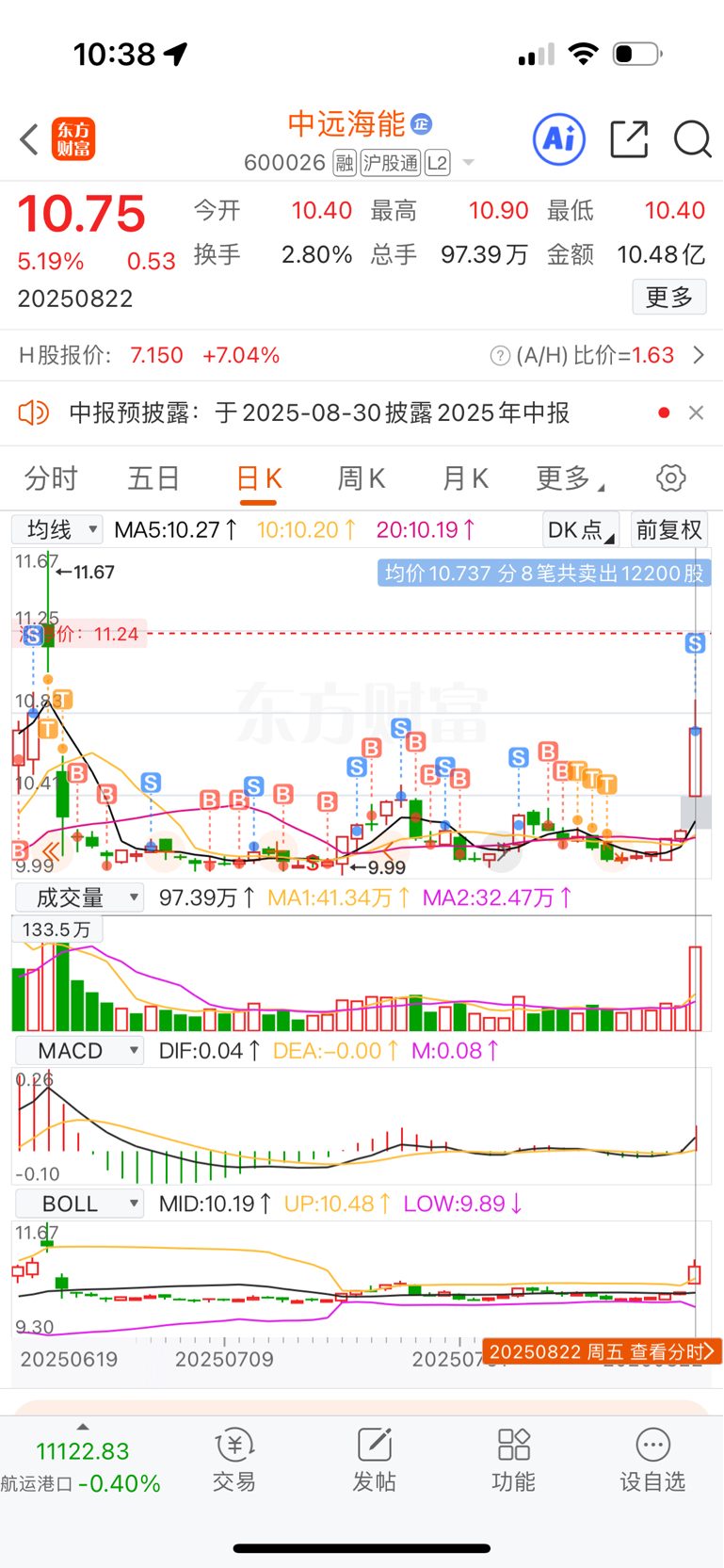
Task: Tap the latest tall volume bar
Action: click(x=696, y=989)
